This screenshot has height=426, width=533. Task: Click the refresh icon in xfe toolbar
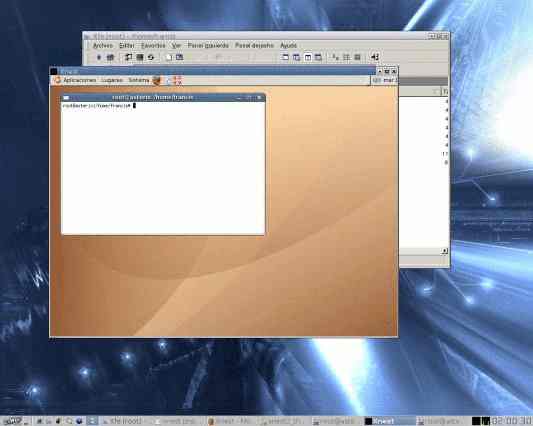coord(151,57)
